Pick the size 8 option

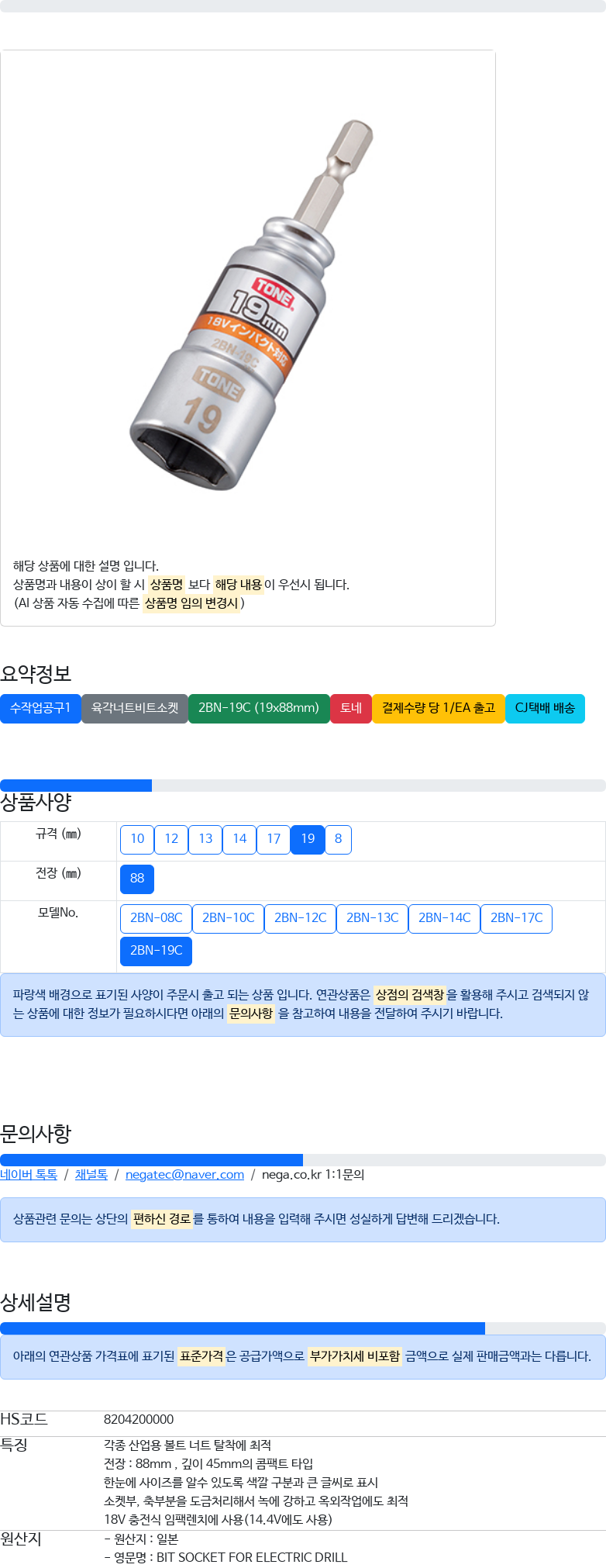338,839
